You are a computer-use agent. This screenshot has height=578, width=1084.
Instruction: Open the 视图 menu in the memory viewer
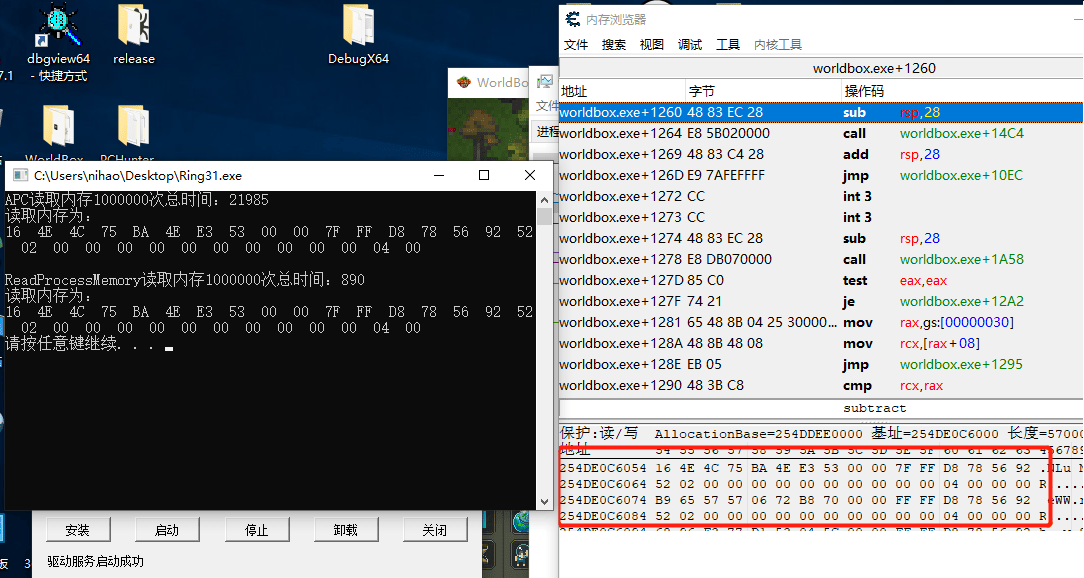click(652, 45)
